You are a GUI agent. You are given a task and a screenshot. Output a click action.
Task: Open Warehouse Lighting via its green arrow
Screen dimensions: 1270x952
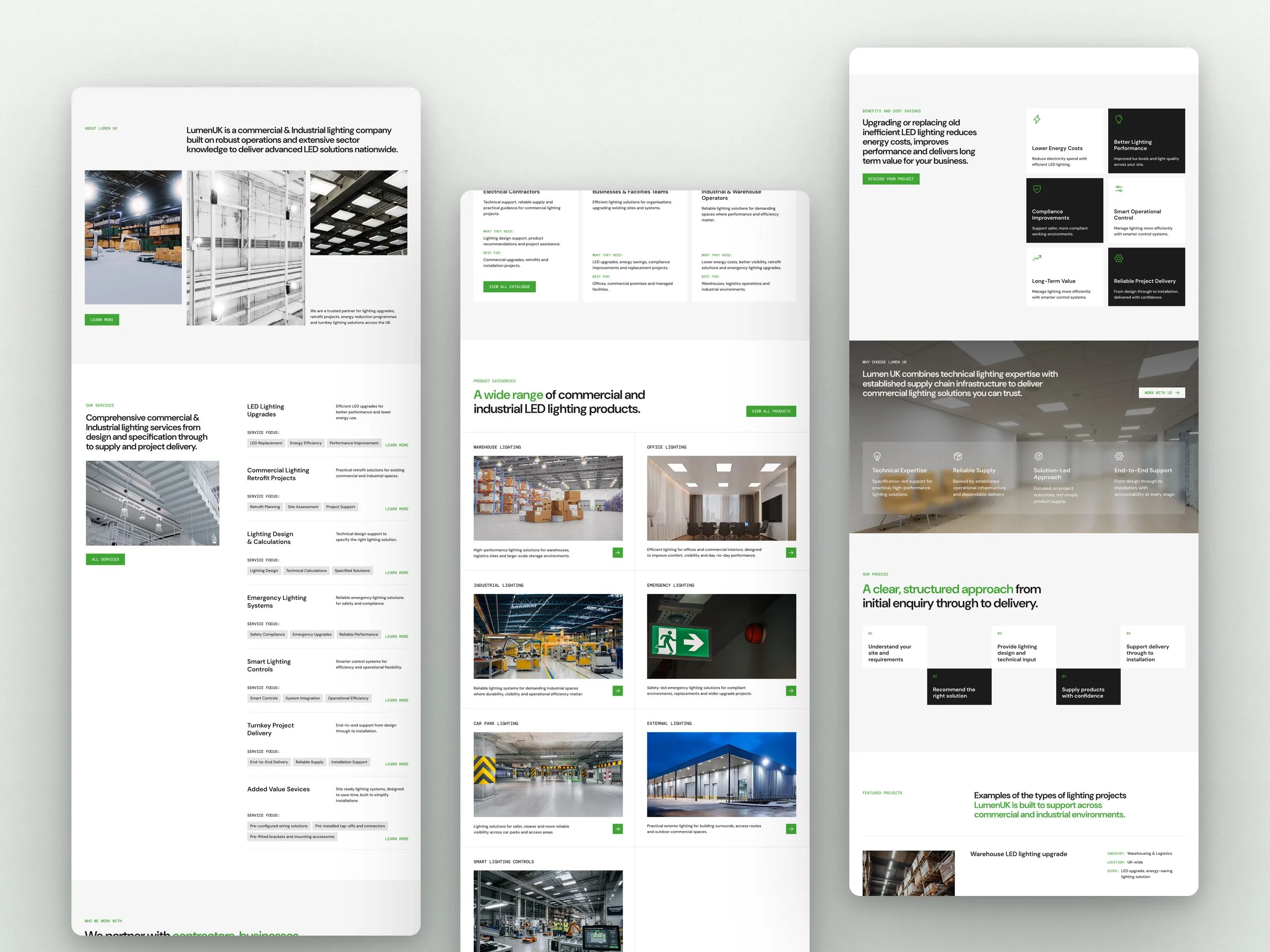click(618, 553)
